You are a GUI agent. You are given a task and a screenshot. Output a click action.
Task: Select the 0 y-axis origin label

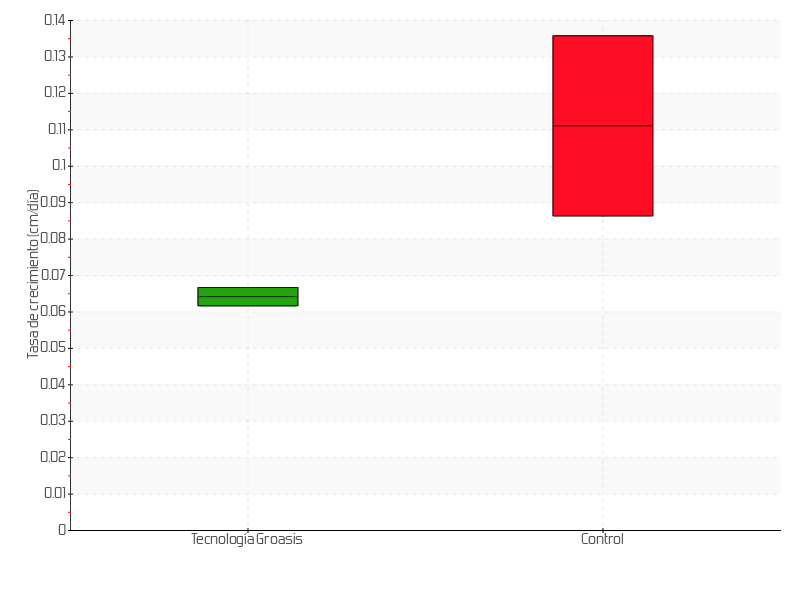[61, 530]
